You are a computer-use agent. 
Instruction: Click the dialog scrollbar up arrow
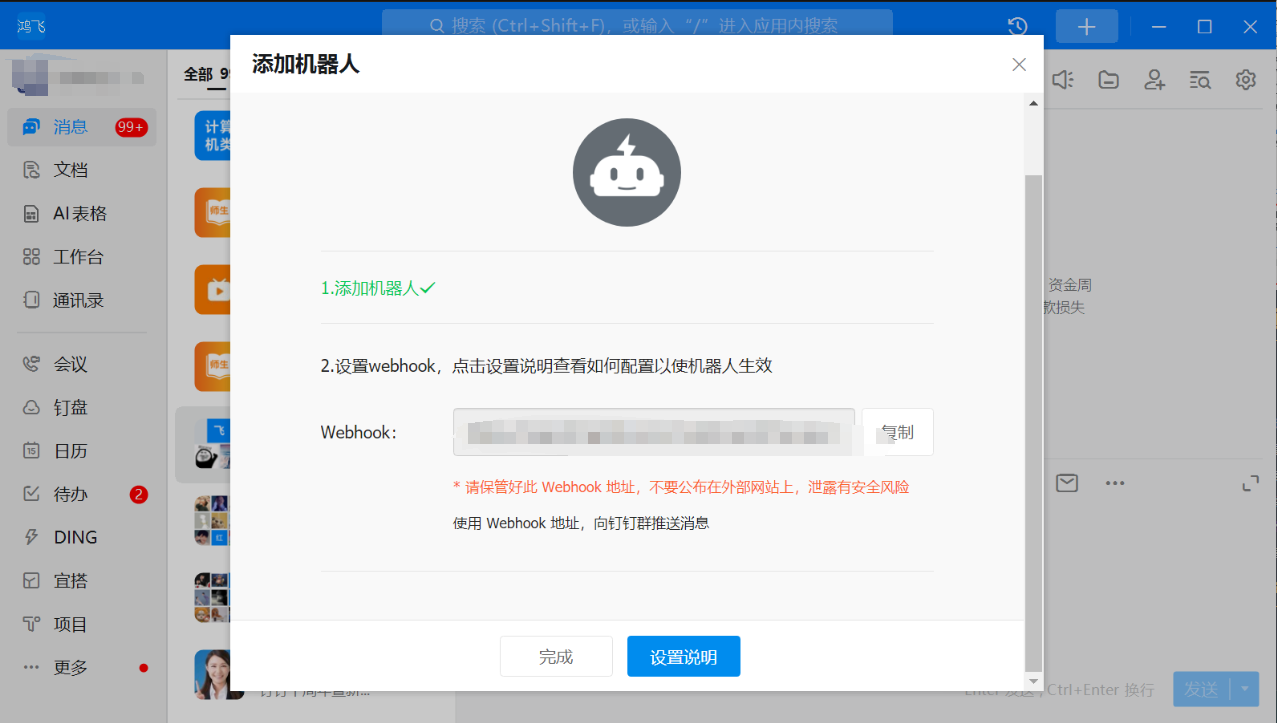[1033, 102]
